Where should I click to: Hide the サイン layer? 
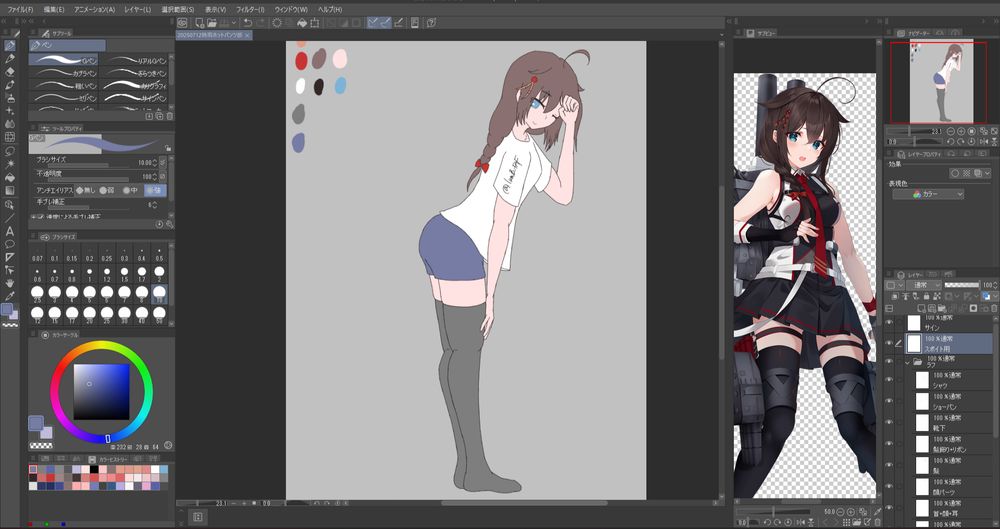889,322
